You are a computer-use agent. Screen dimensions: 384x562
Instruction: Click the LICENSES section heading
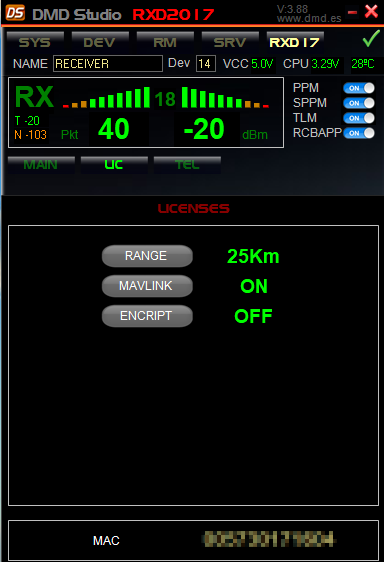(x=194, y=209)
